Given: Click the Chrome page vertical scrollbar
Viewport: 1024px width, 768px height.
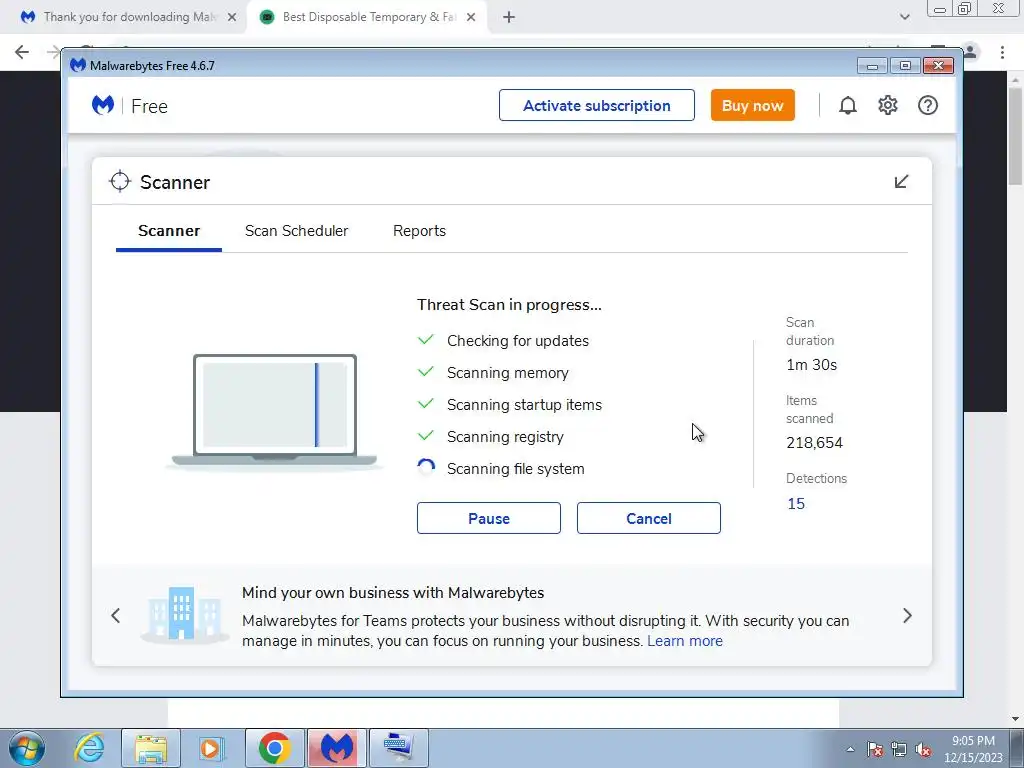Looking at the screenshot, I should point(1015,137).
